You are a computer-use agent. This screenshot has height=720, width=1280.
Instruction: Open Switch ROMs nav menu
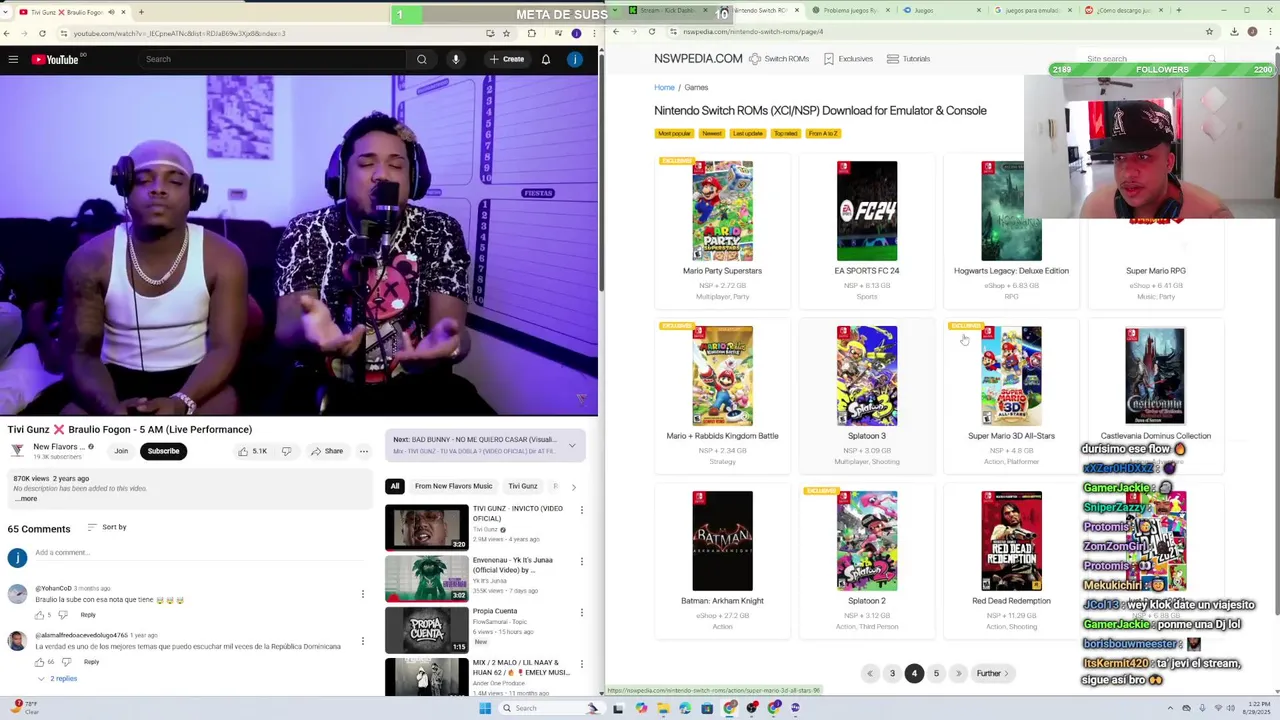(779, 59)
